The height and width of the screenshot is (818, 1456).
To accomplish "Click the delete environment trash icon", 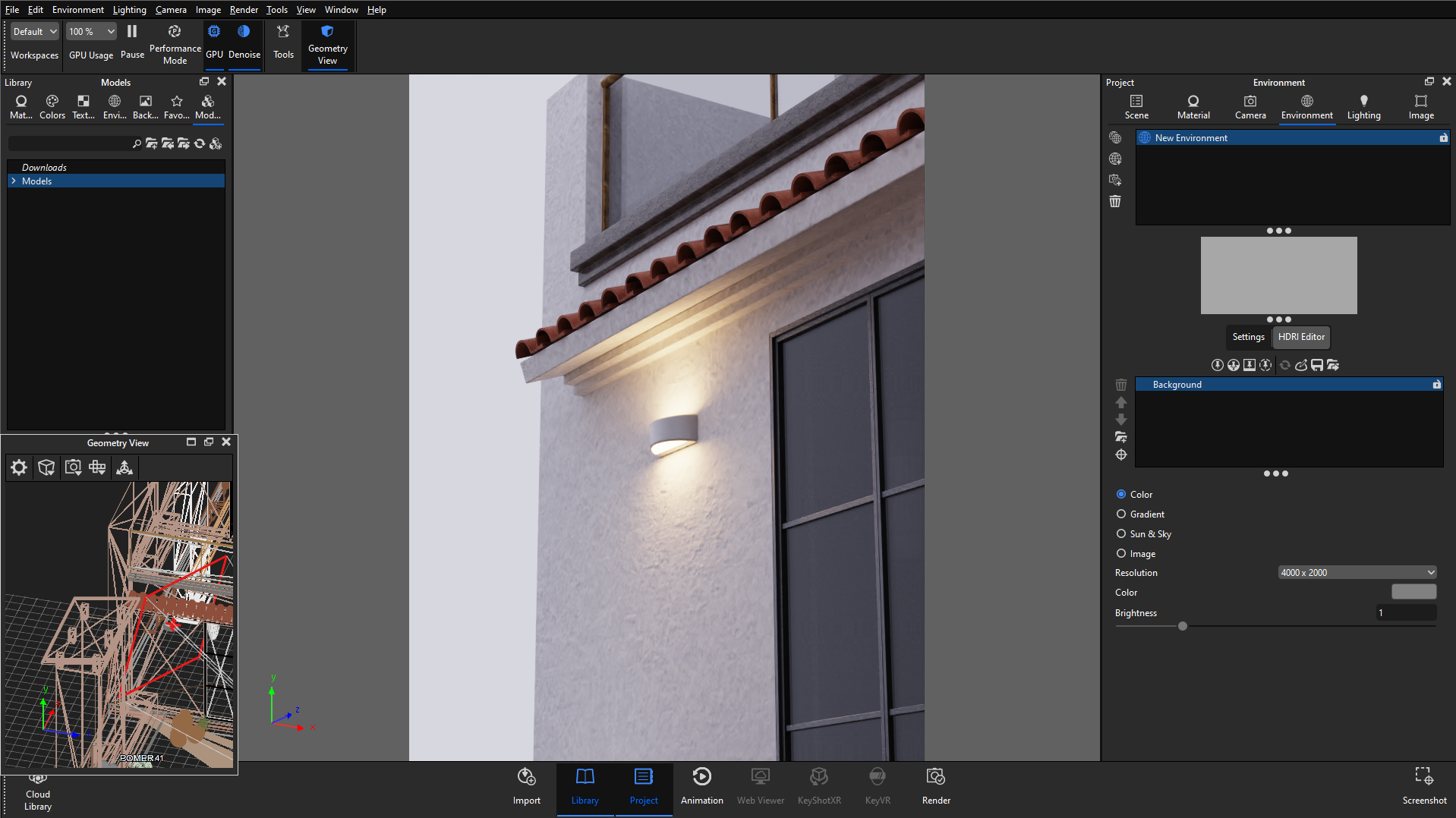I will [x=1114, y=201].
